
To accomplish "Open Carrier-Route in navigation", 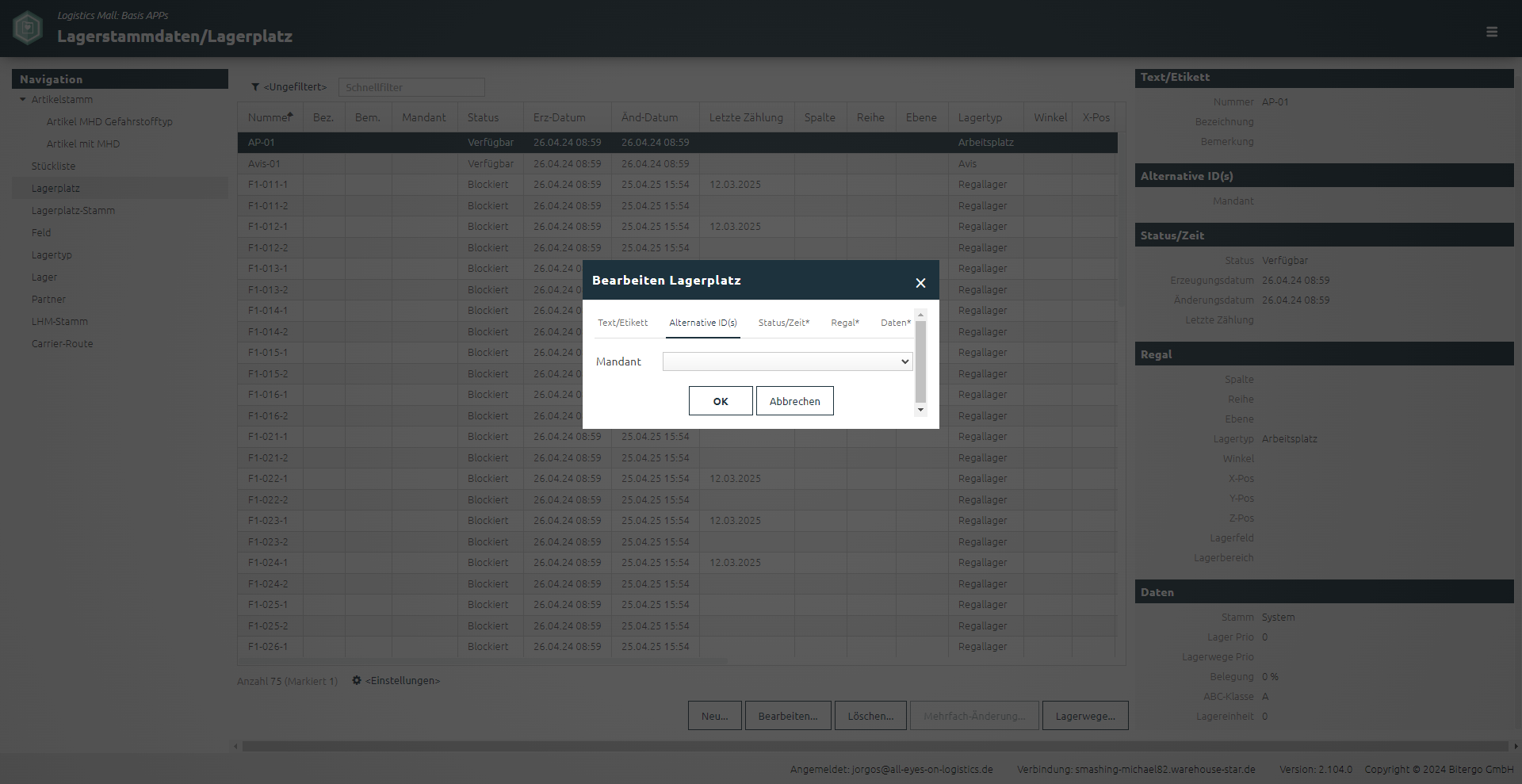I will (x=63, y=343).
